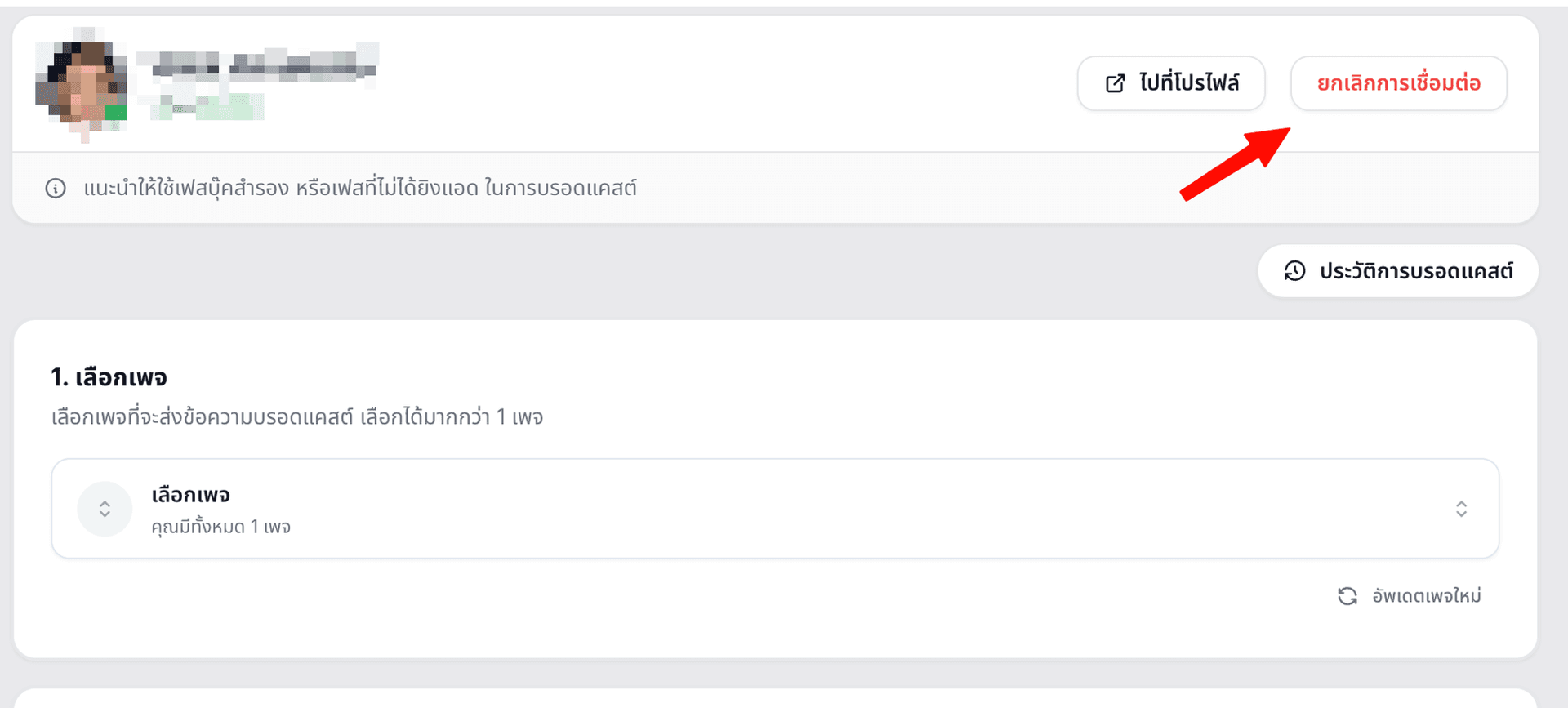Screen dimensions: 1568x708
Task: Open the profile with ไปที่โปรไฟล์ button
Action: [x=1171, y=83]
